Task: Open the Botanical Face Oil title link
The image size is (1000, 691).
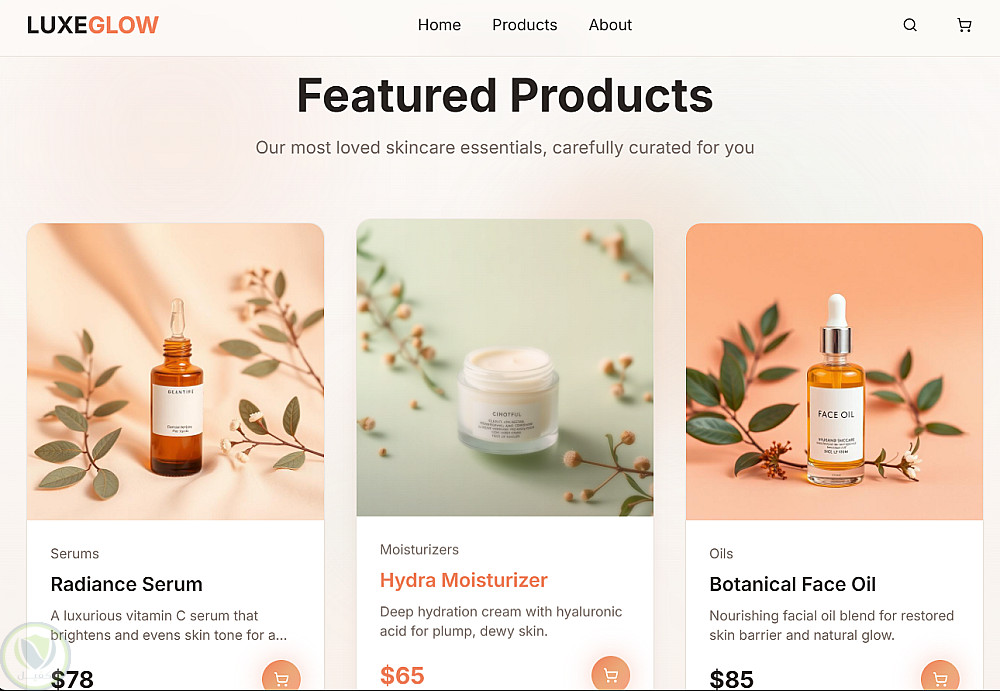Action: 793,584
